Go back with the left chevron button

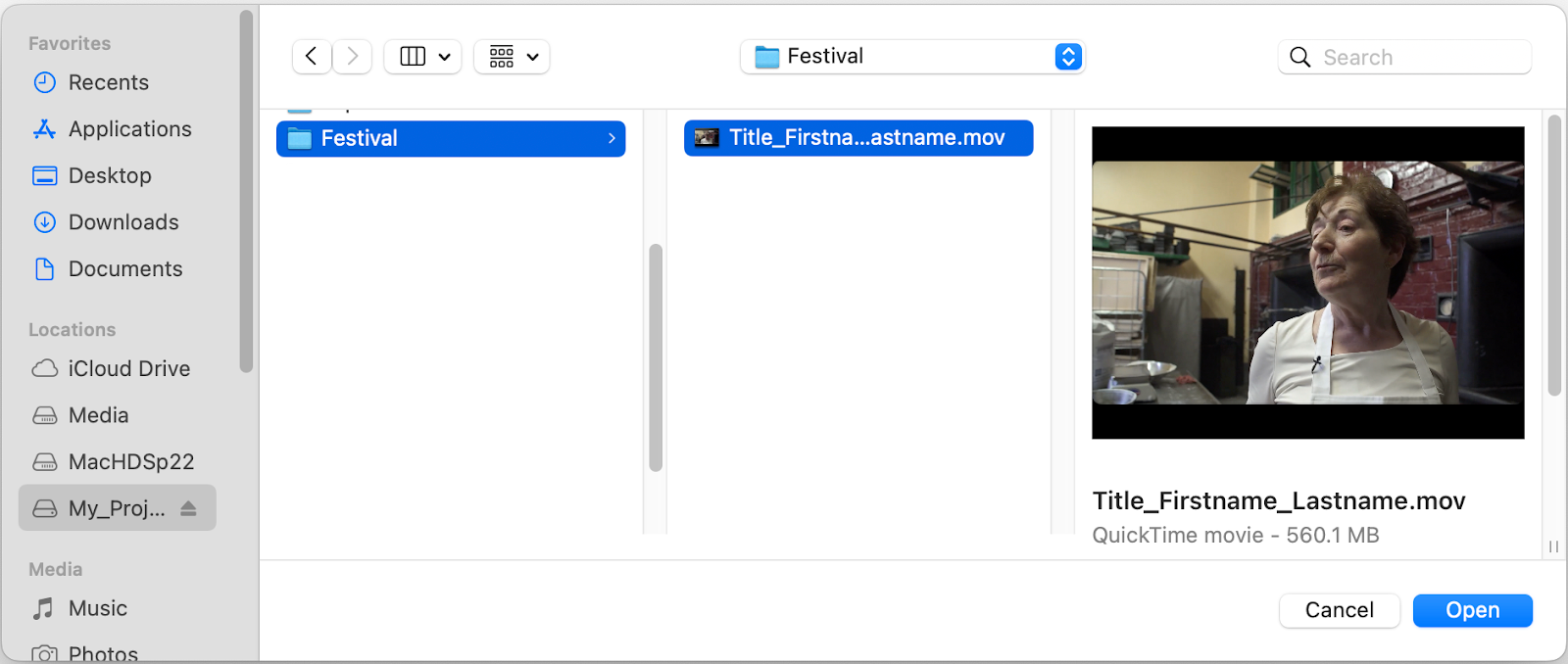point(312,57)
